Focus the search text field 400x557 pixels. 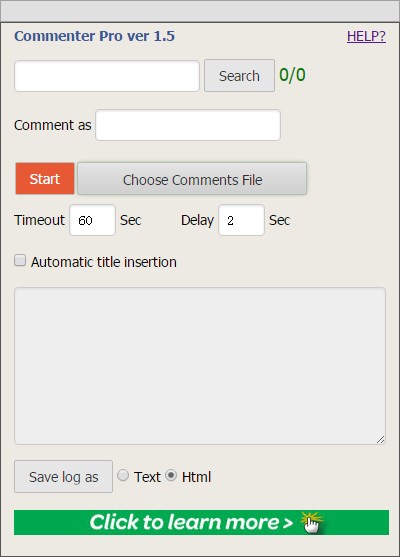click(x=107, y=76)
